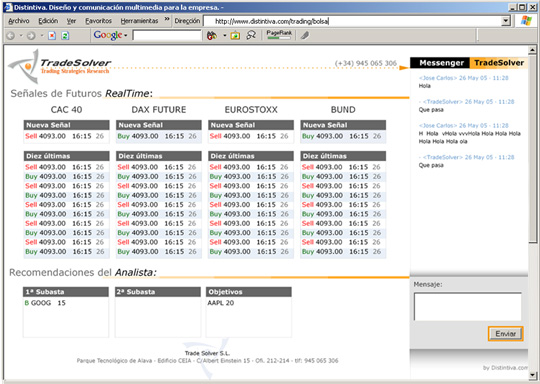Click the Señales de Futuros RealTime heading

82,93
